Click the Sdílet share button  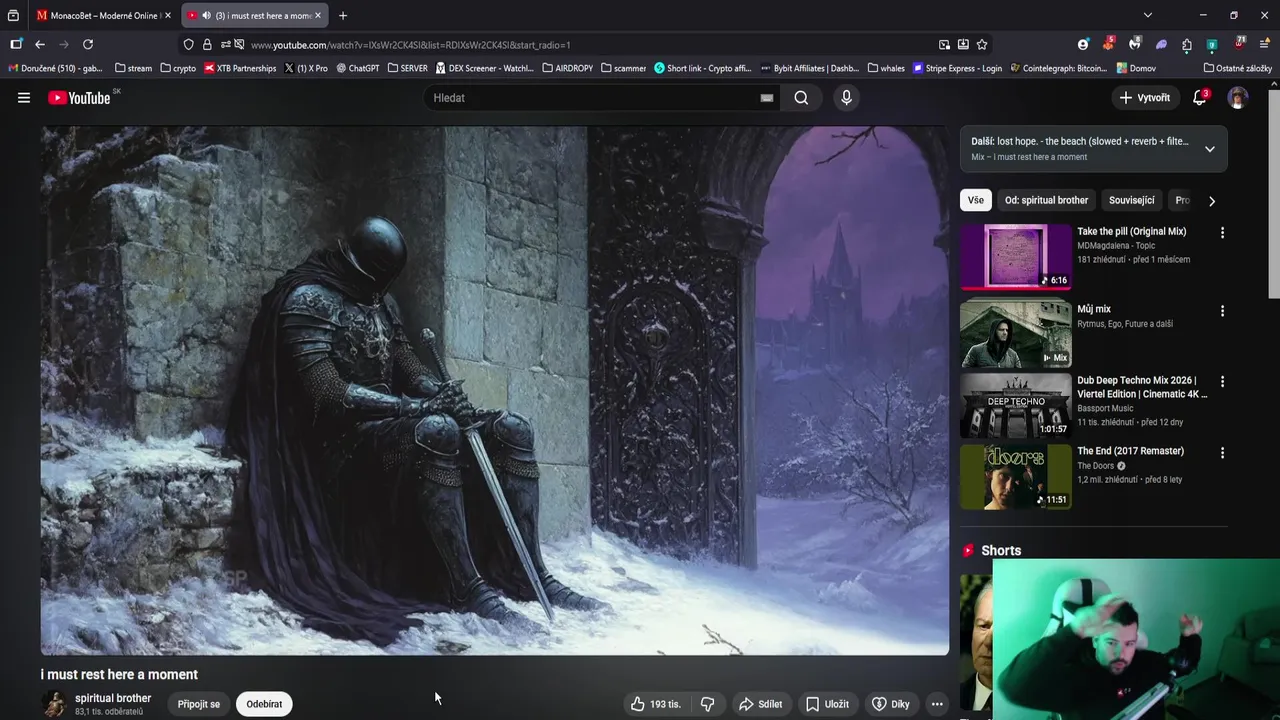[x=760, y=704]
